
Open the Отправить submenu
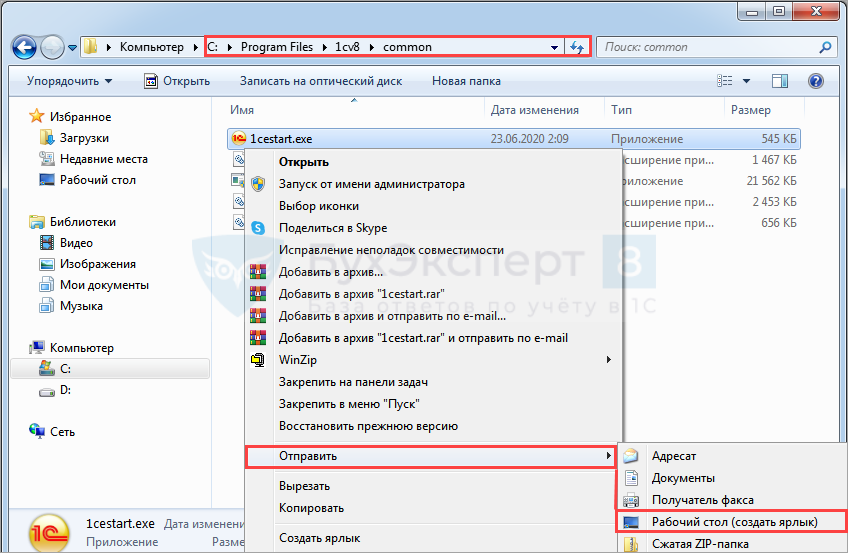(431, 456)
